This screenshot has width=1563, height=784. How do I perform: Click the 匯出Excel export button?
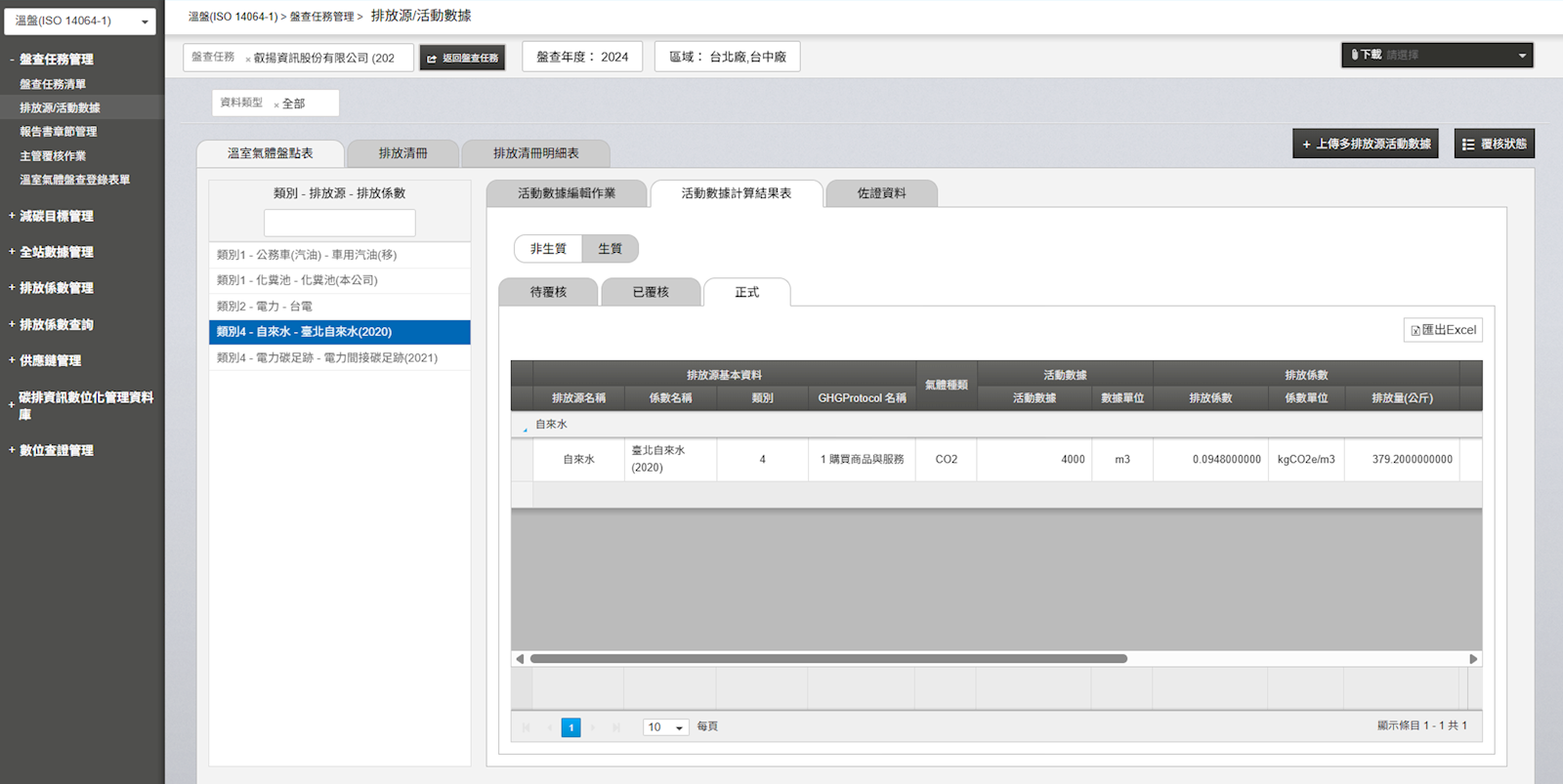[x=1443, y=330]
